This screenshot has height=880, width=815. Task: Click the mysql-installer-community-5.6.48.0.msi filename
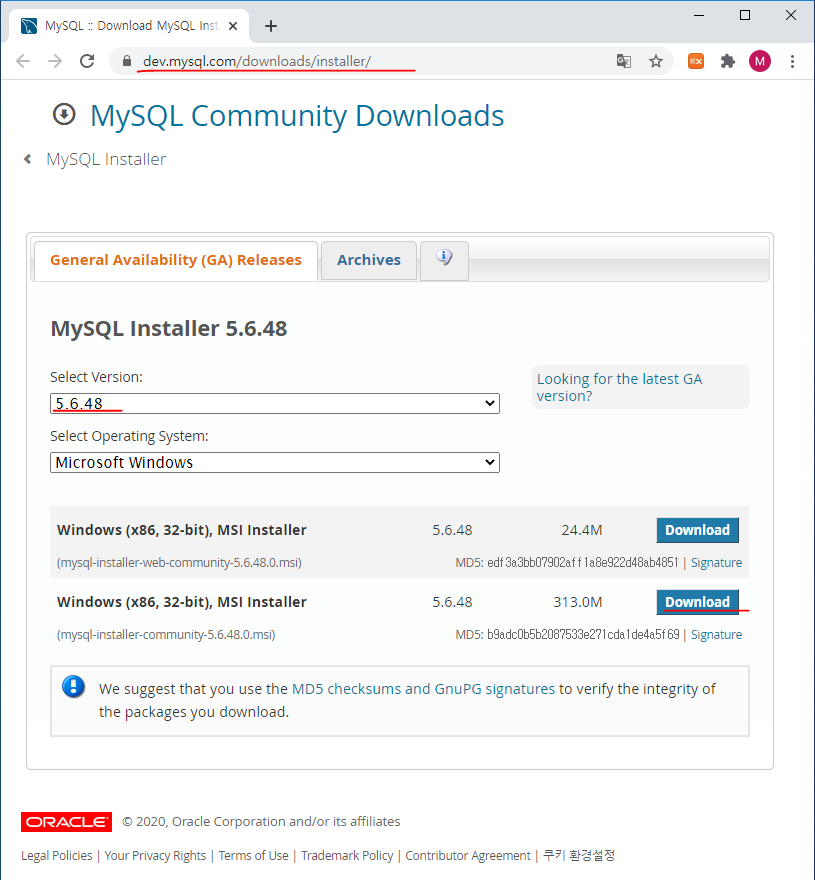coord(166,634)
